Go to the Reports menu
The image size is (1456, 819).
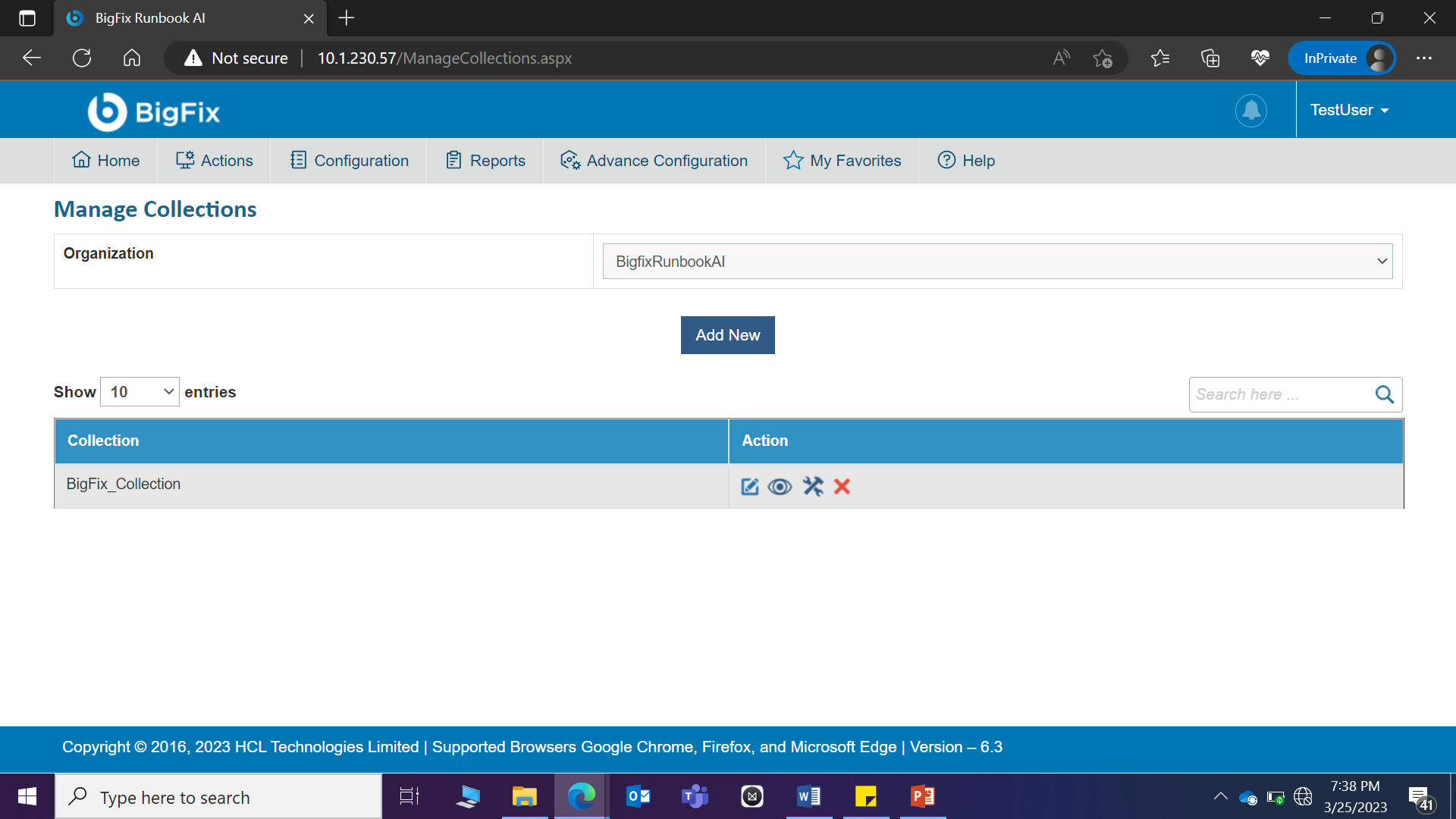(485, 161)
